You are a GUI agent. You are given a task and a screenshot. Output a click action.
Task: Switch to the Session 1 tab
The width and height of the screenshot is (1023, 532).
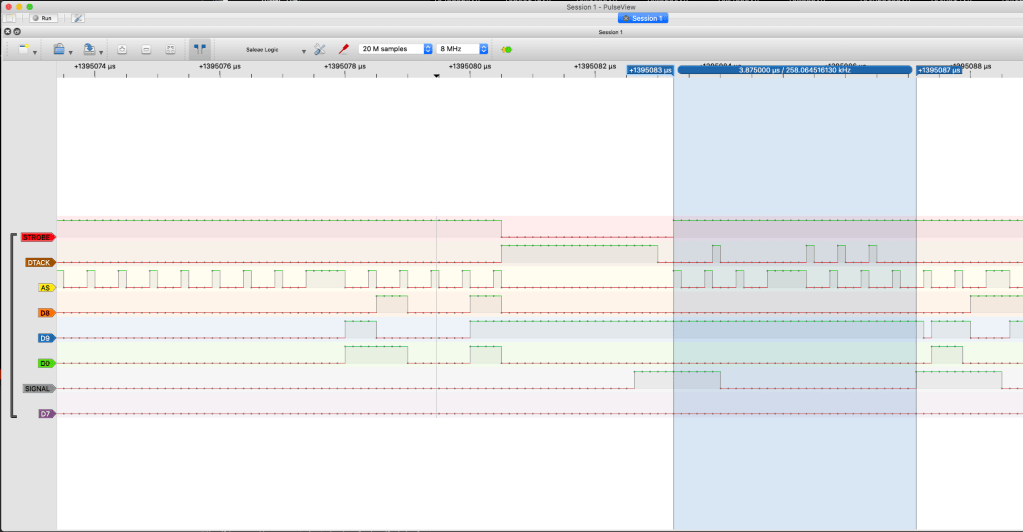(642, 18)
